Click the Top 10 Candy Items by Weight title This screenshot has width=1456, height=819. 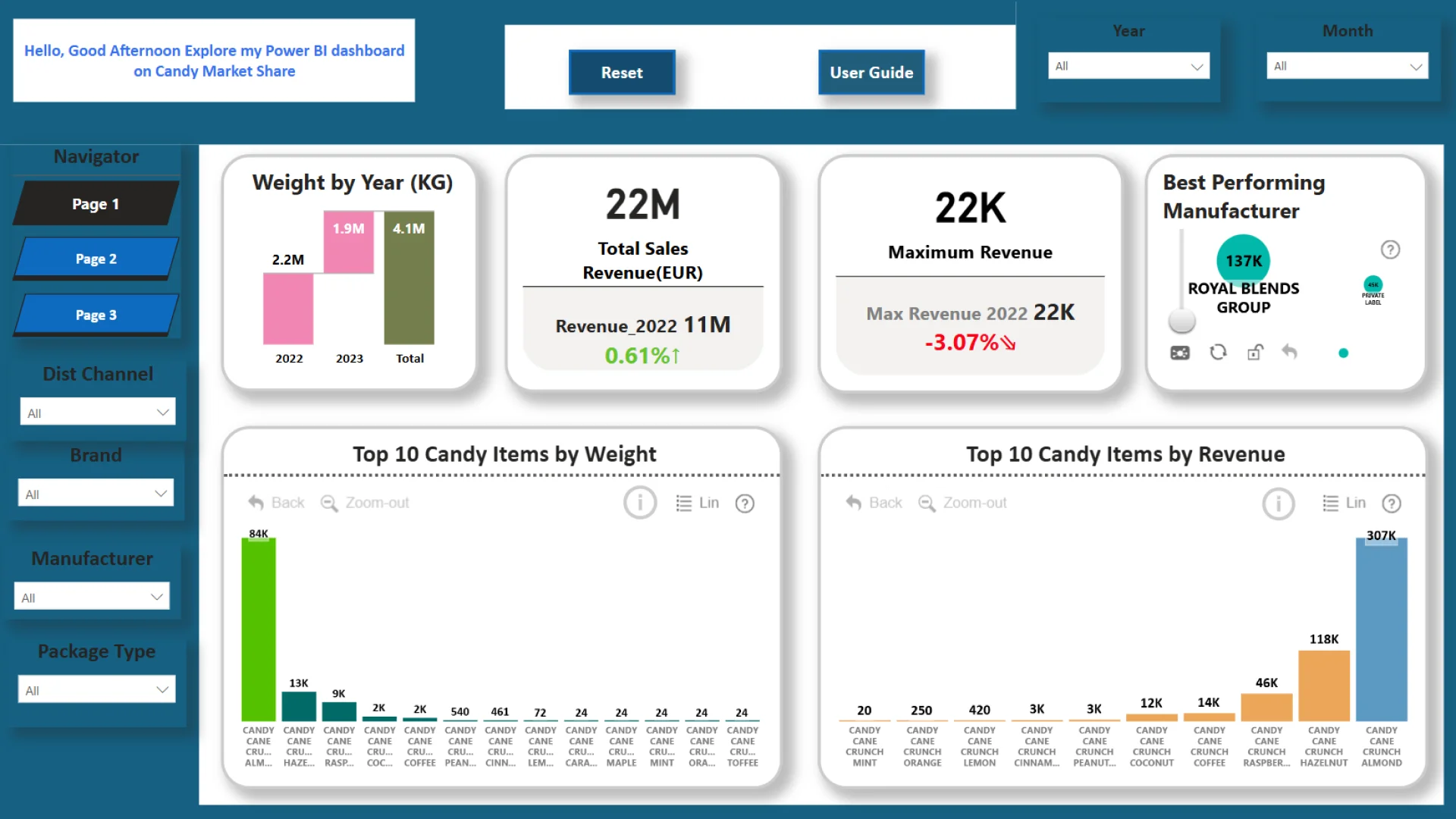(504, 453)
